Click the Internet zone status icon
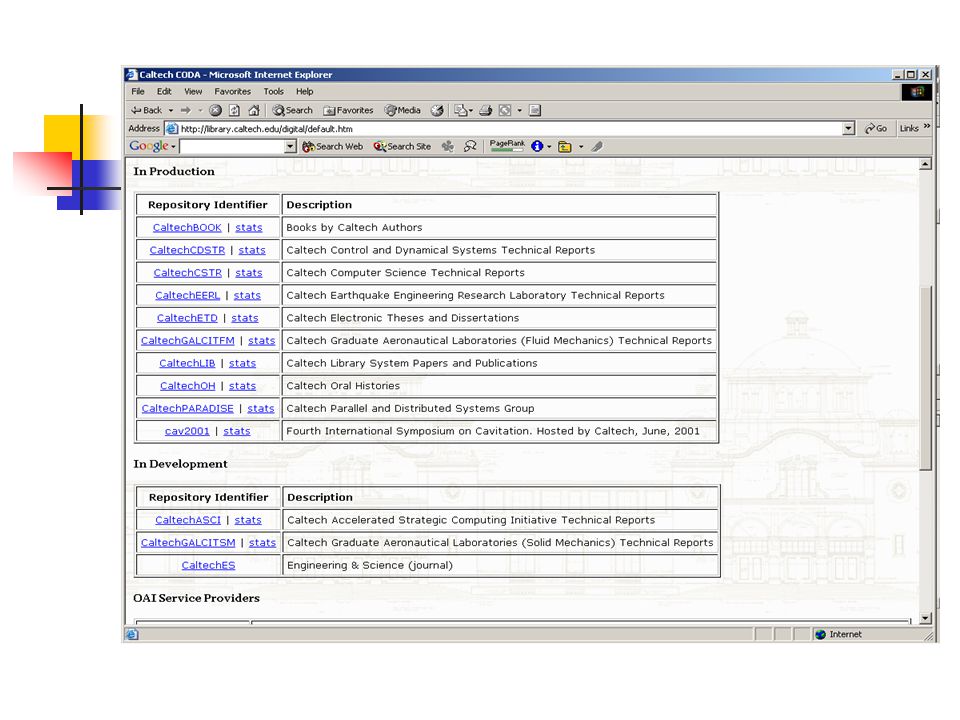The image size is (960, 720). click(x=821, y=634)
